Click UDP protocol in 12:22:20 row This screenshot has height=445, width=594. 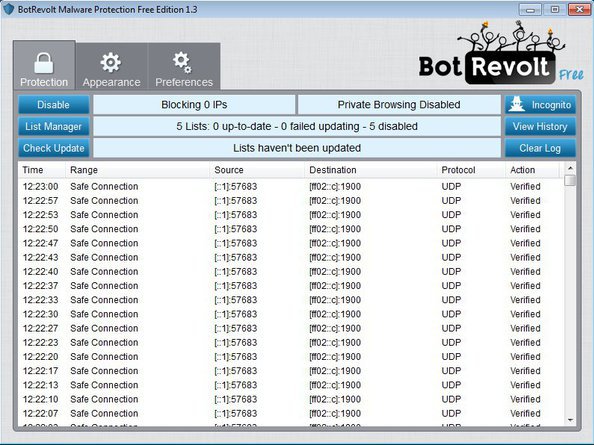[x=451, y=357]
